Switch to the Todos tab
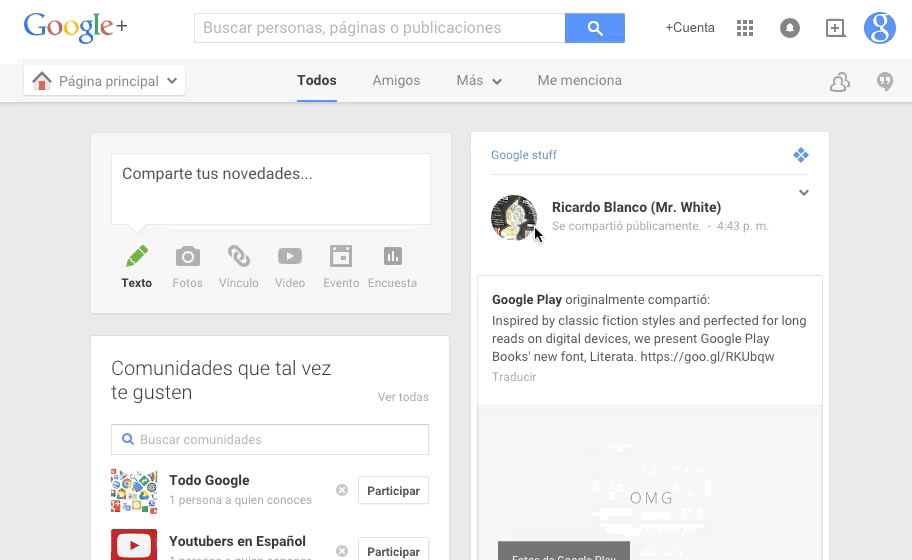The width and height of the screenshot is (912, 560). point(316,80)
